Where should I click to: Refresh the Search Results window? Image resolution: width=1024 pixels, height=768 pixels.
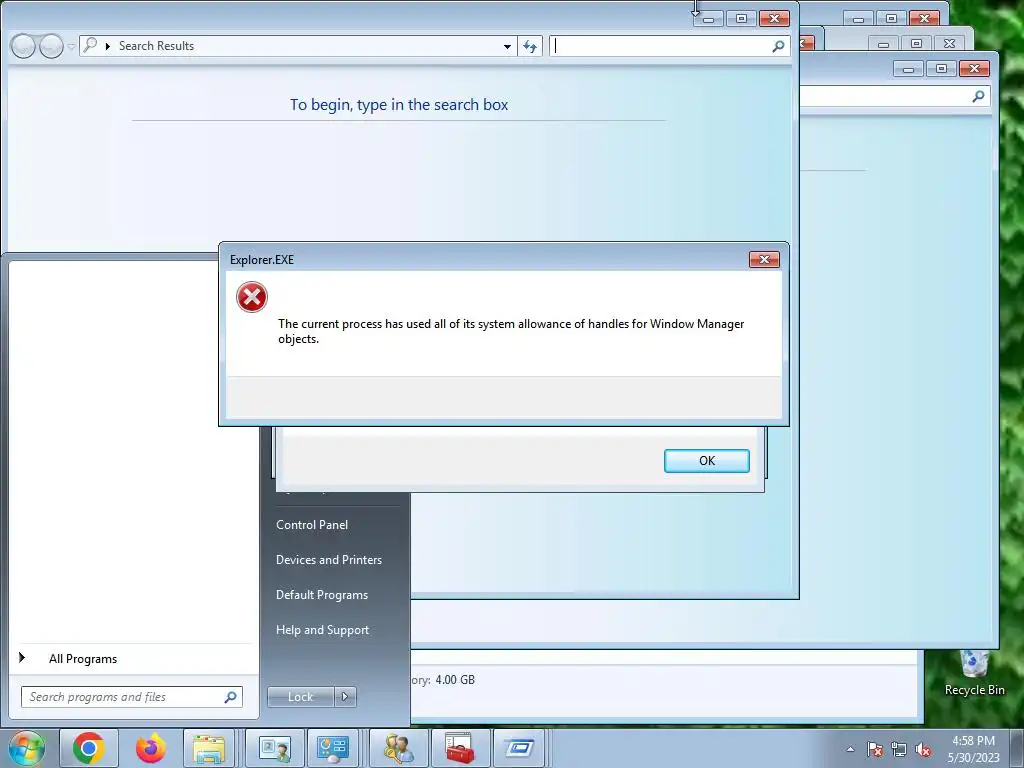530,46
